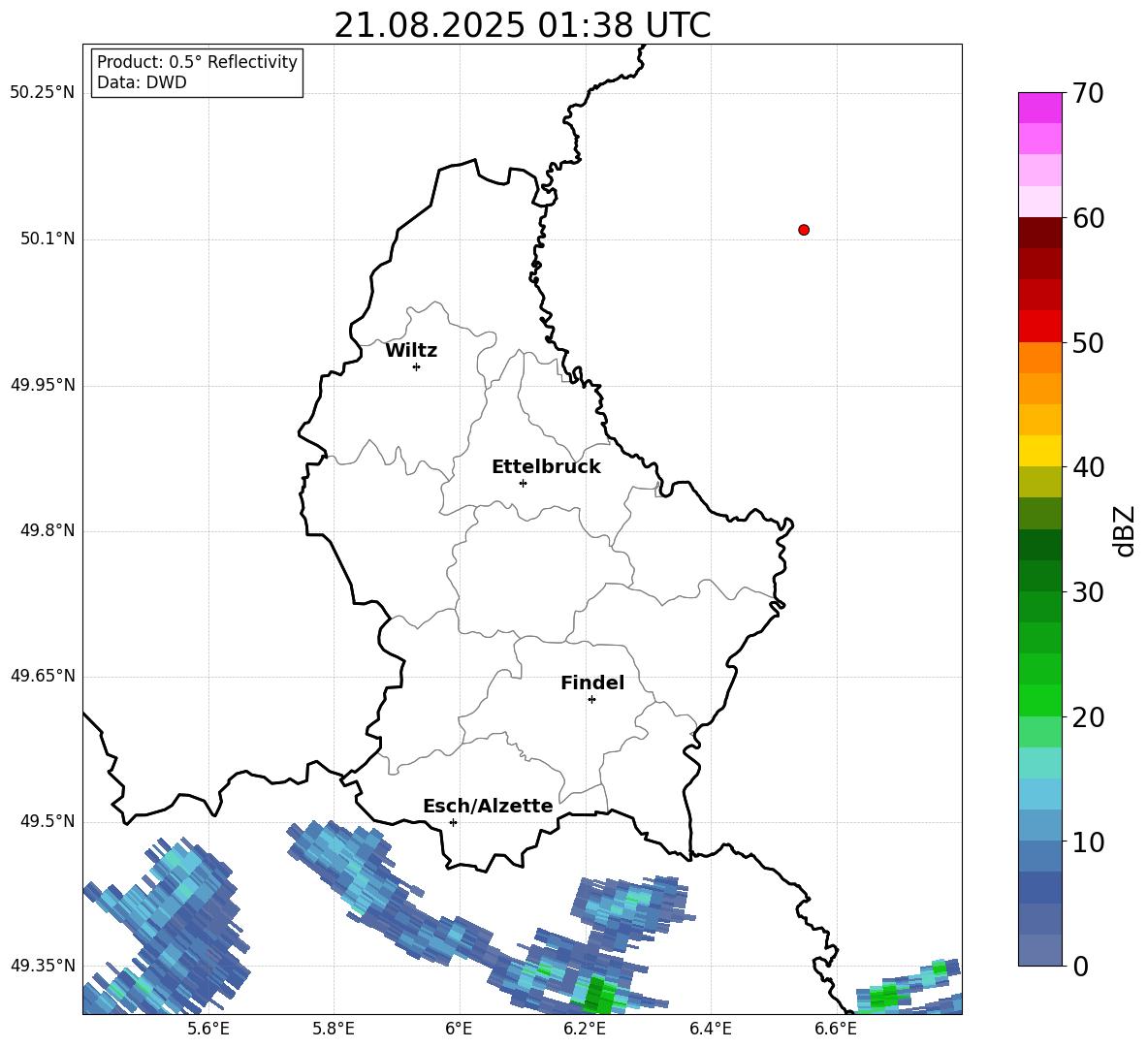The height and width of the screenshot is (1048, 1148).
Task: Click the yellow colorbar swatch above 40
Action: pos(1039,451)
